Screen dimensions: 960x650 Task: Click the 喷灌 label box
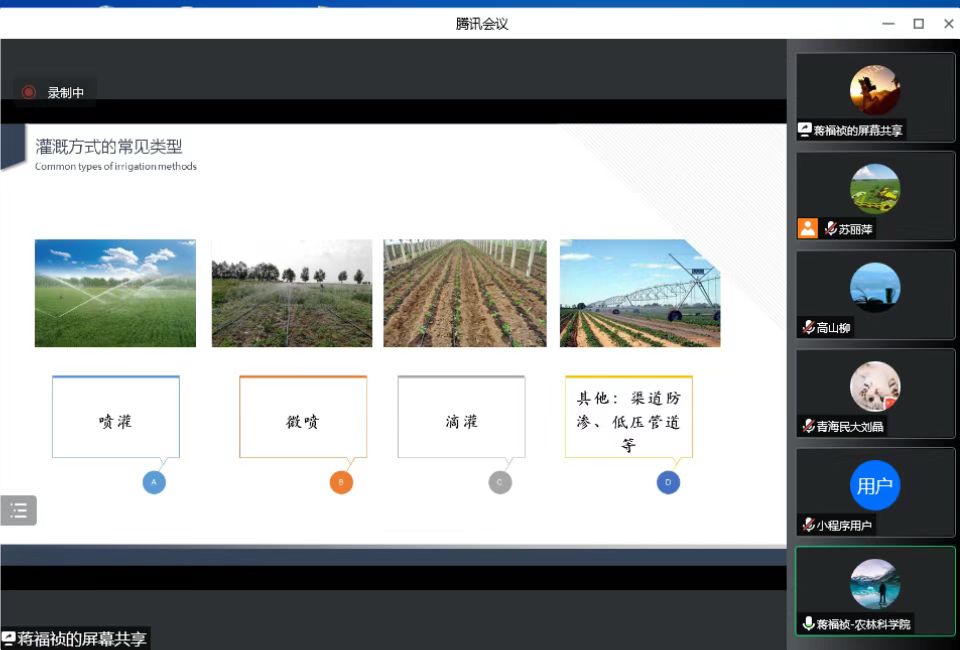[116, 417]
